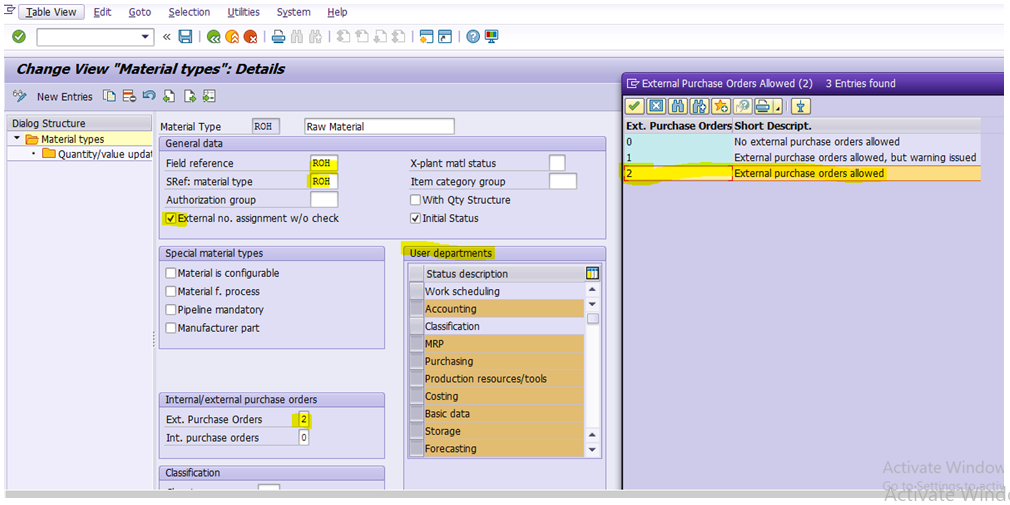Open the Goto menu

[140, 12]
